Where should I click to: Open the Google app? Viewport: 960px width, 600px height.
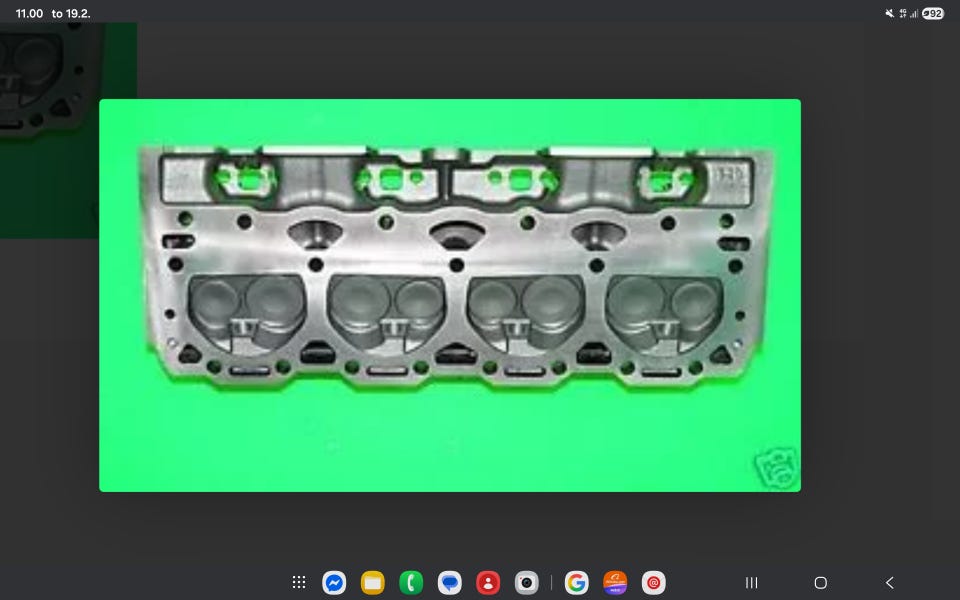[x=576, y=582]
